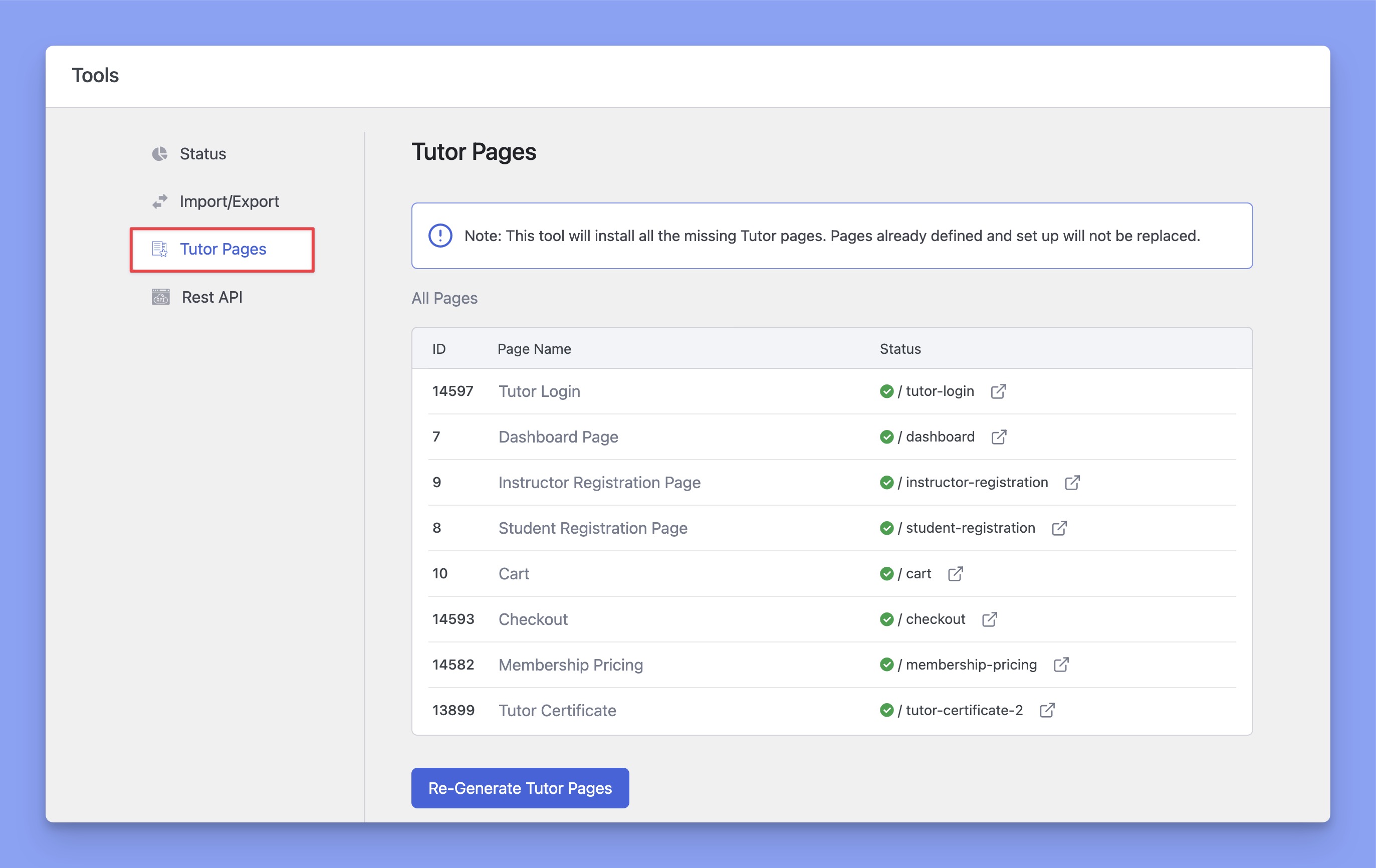The width and height of the screenshot is (1376, 868).
Task: Open the Status tab in sidebar
Action: [203, 154]
